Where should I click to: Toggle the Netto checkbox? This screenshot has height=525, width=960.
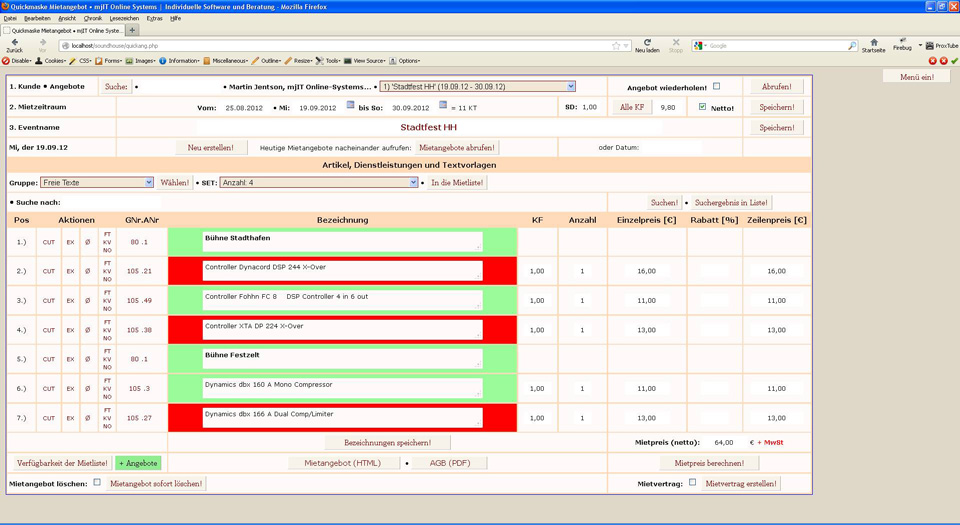pos(702,106)
